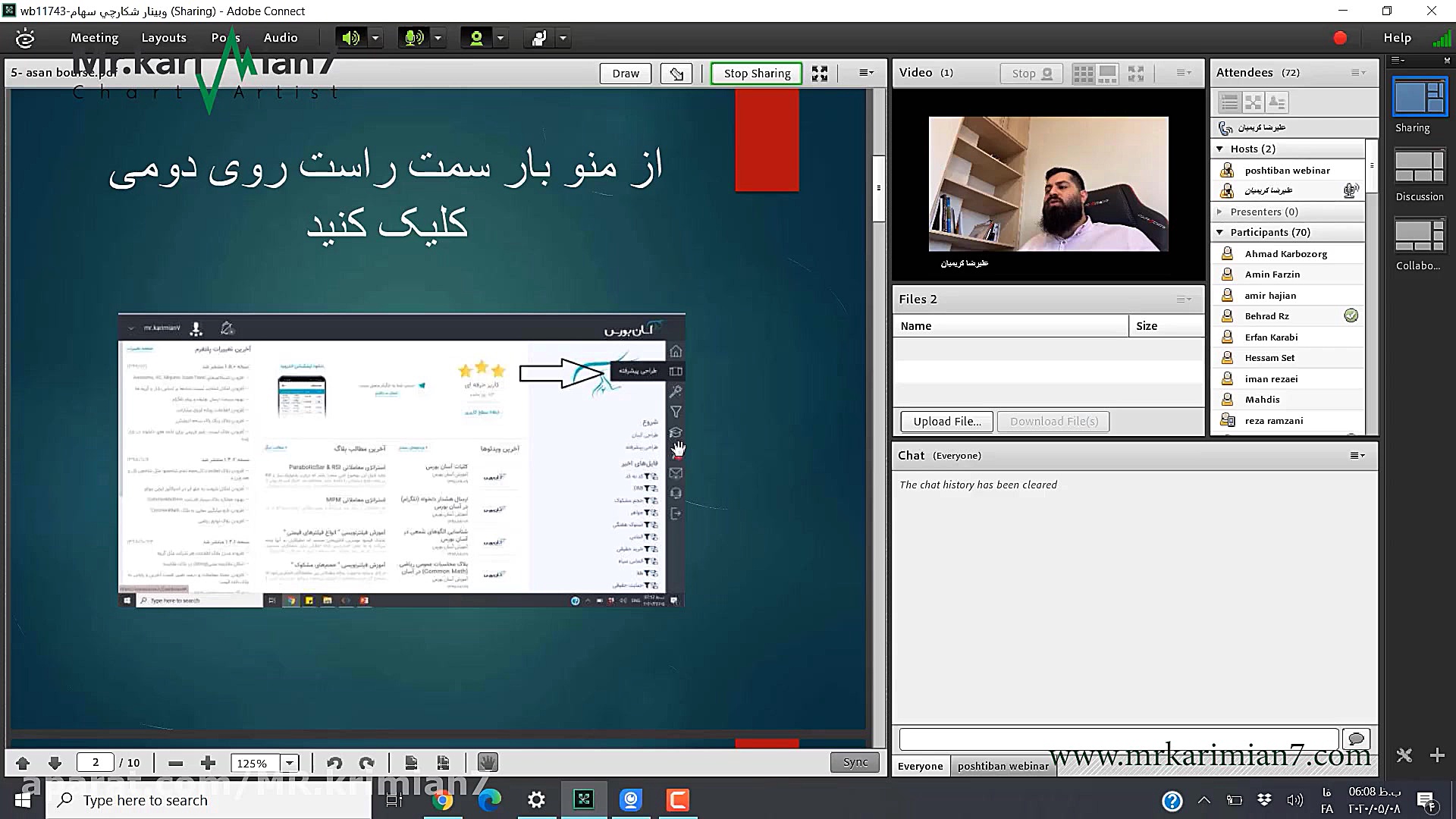Click the Upload File button

pos(946,422)
